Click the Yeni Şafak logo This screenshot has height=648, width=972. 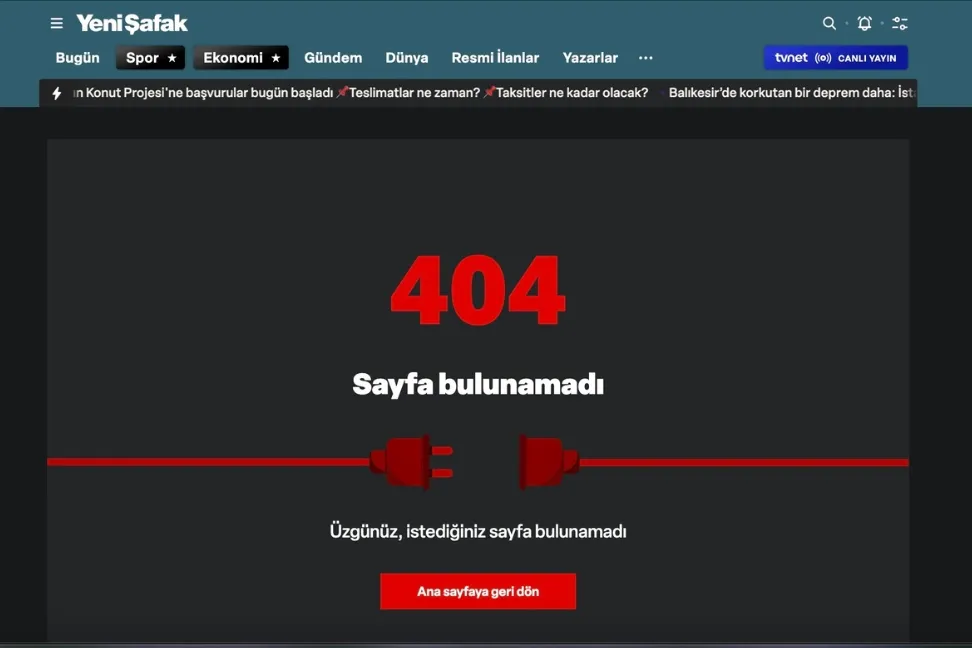tap(132, 24)
